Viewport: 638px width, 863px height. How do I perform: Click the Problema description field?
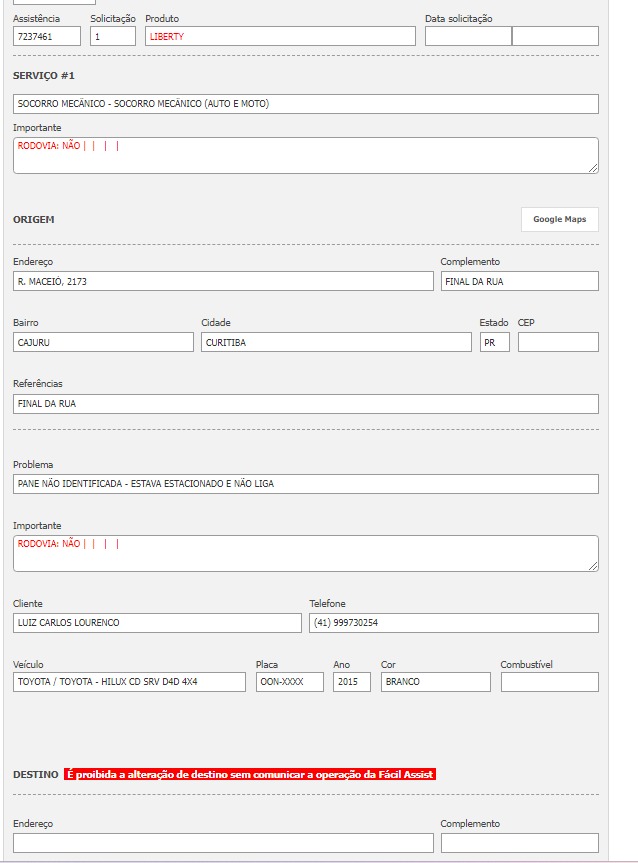(305, 484)
